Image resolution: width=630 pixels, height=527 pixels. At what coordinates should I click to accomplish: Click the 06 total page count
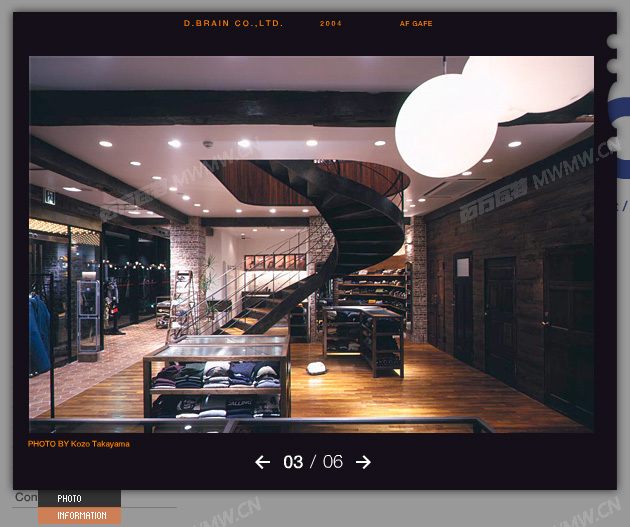333,462
